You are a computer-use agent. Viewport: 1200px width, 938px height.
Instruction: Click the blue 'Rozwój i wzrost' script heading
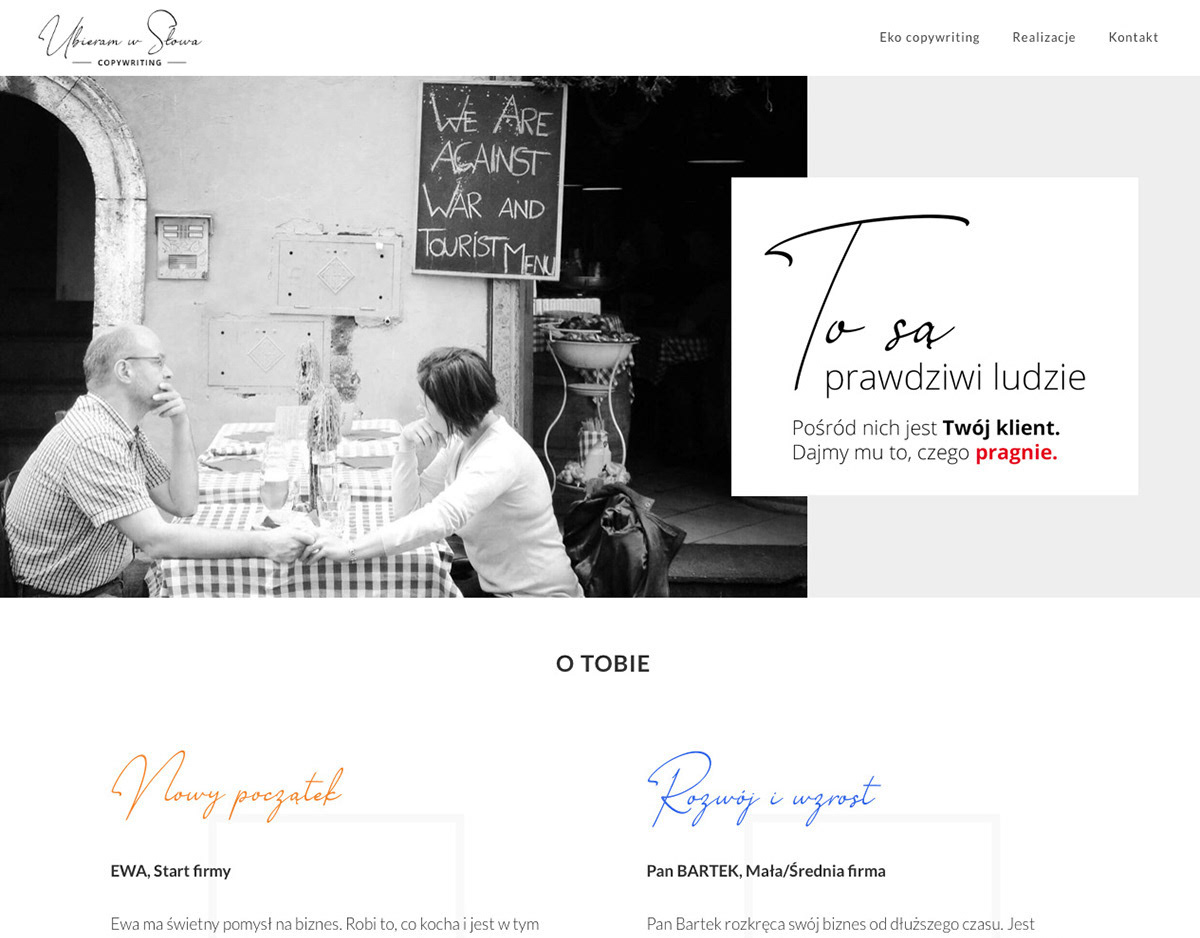[763, 790]
